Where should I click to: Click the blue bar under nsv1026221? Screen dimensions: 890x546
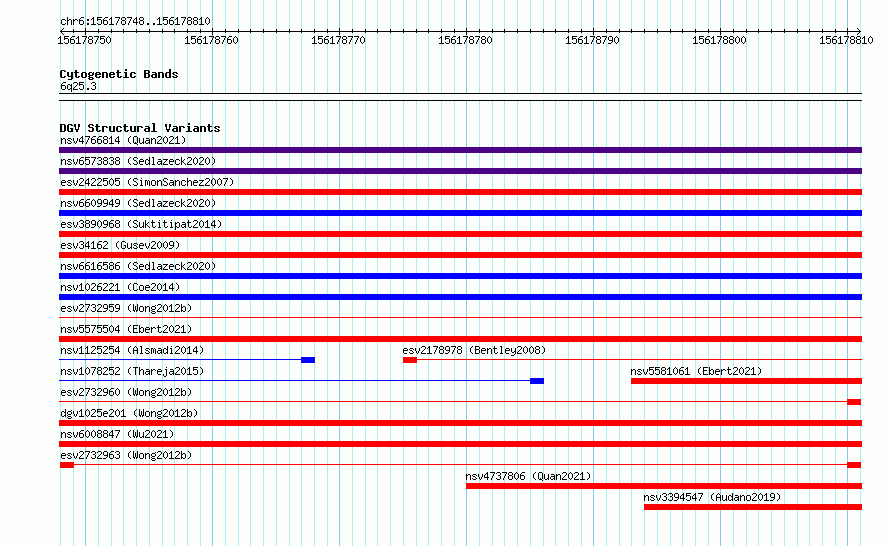click(460, 297)
